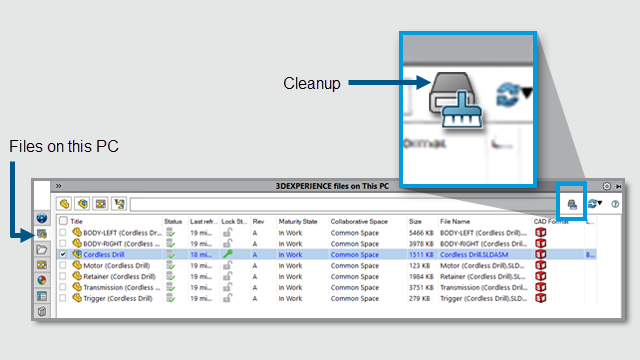Image resolution: width=640 pixels, height=360 pixels.
Task: Click the Cleanup disk-and-brush icon in toolbar
Action: click(x=572, y=204)
